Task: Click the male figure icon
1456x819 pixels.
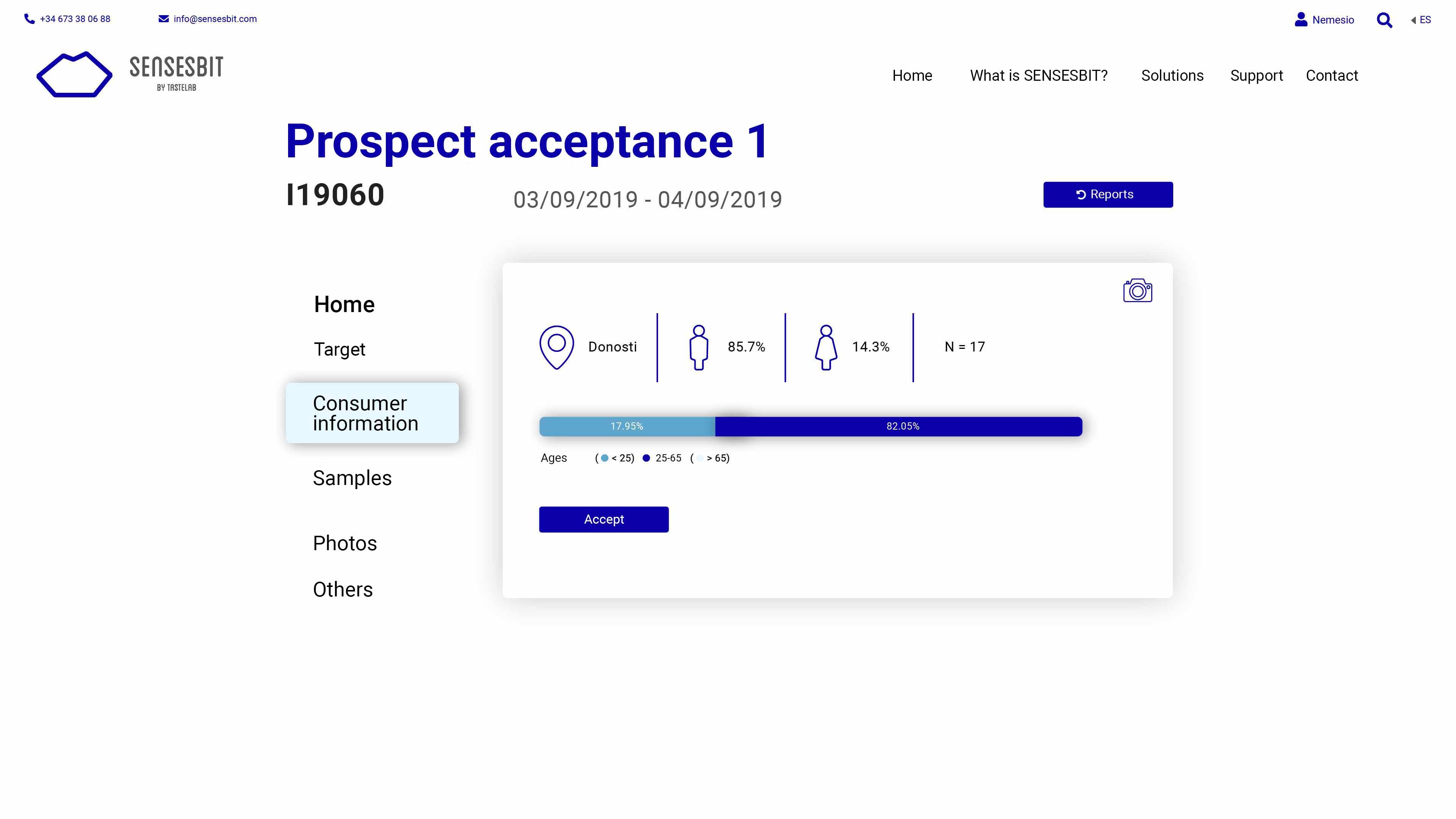Action: (699, 347)
